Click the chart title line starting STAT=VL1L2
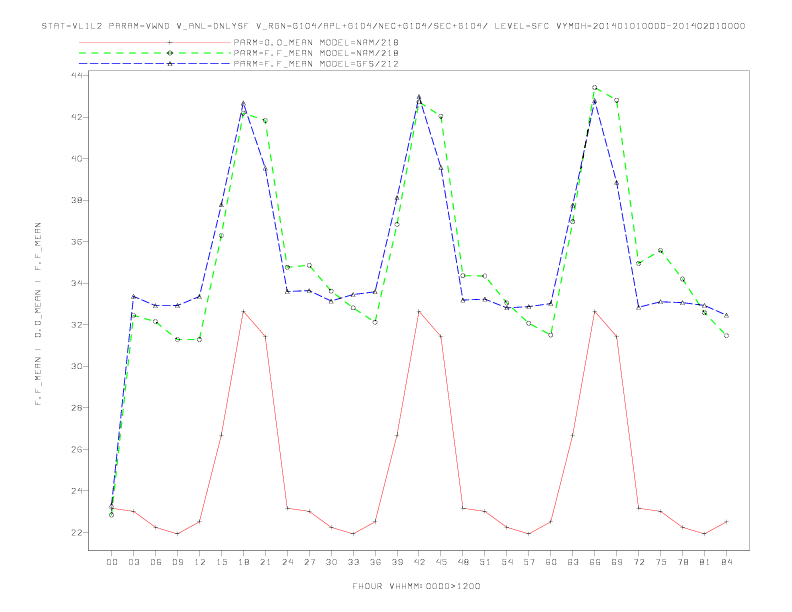 [393, 26]
